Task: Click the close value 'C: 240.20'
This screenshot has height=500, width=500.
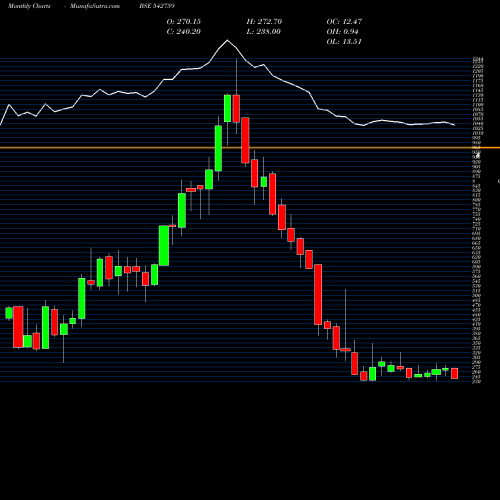Action: pos(184,32)
